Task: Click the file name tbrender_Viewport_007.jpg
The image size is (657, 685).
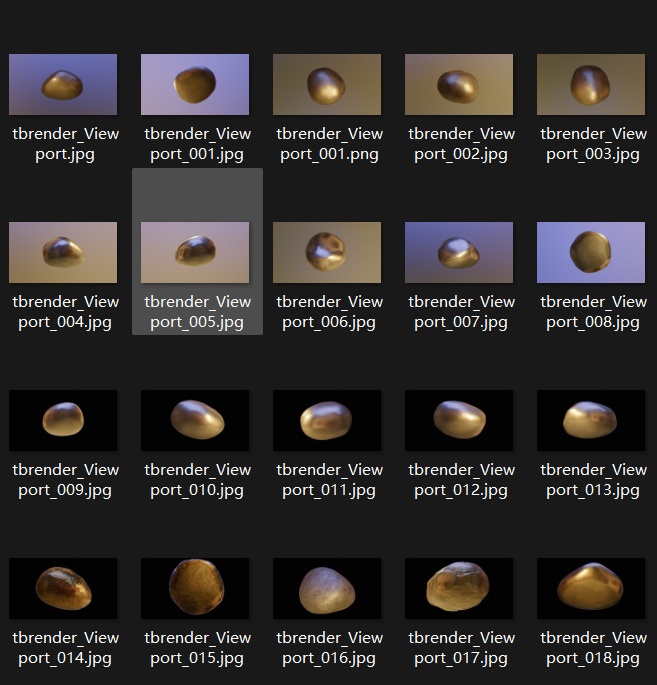Action: point(461,312)
